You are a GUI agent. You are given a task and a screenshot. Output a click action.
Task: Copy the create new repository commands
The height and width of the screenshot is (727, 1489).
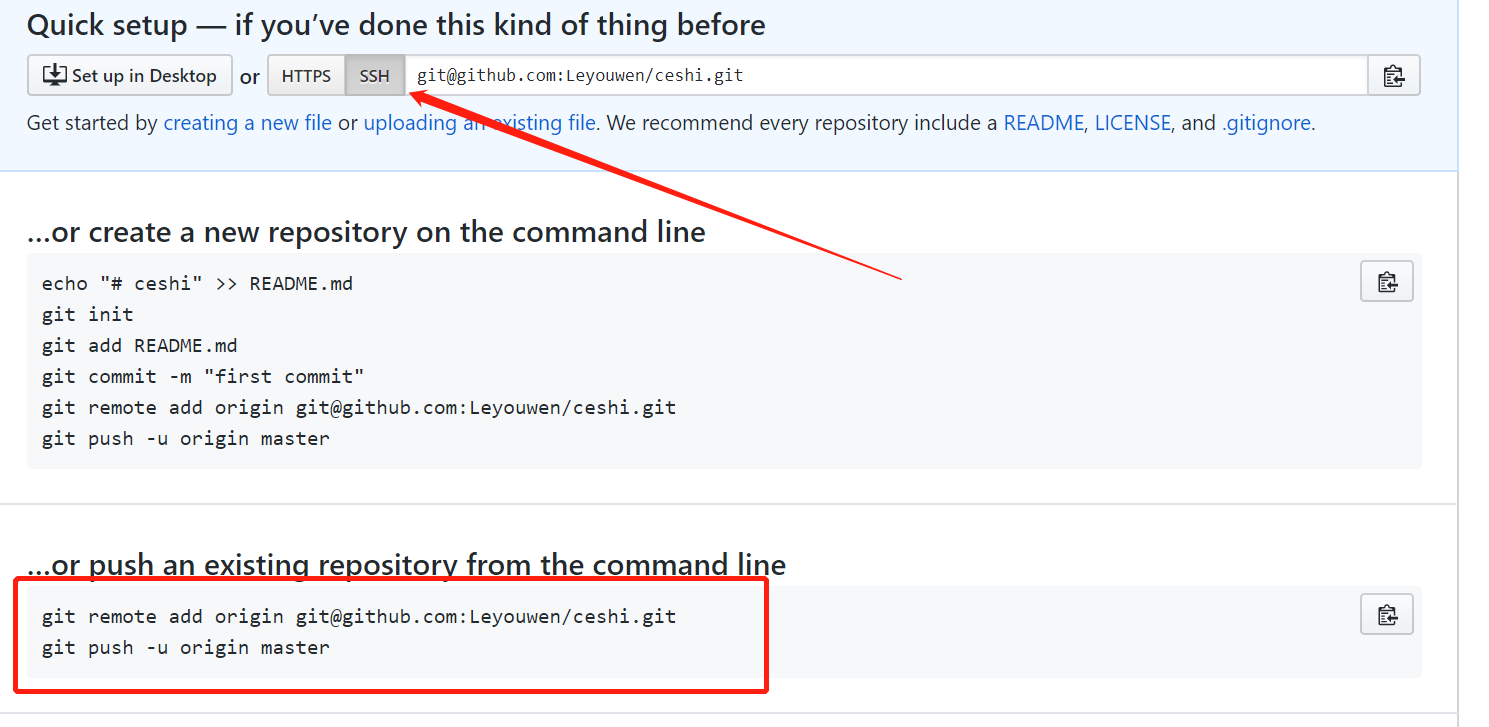pyautogui.click(x=1386, y=282)
